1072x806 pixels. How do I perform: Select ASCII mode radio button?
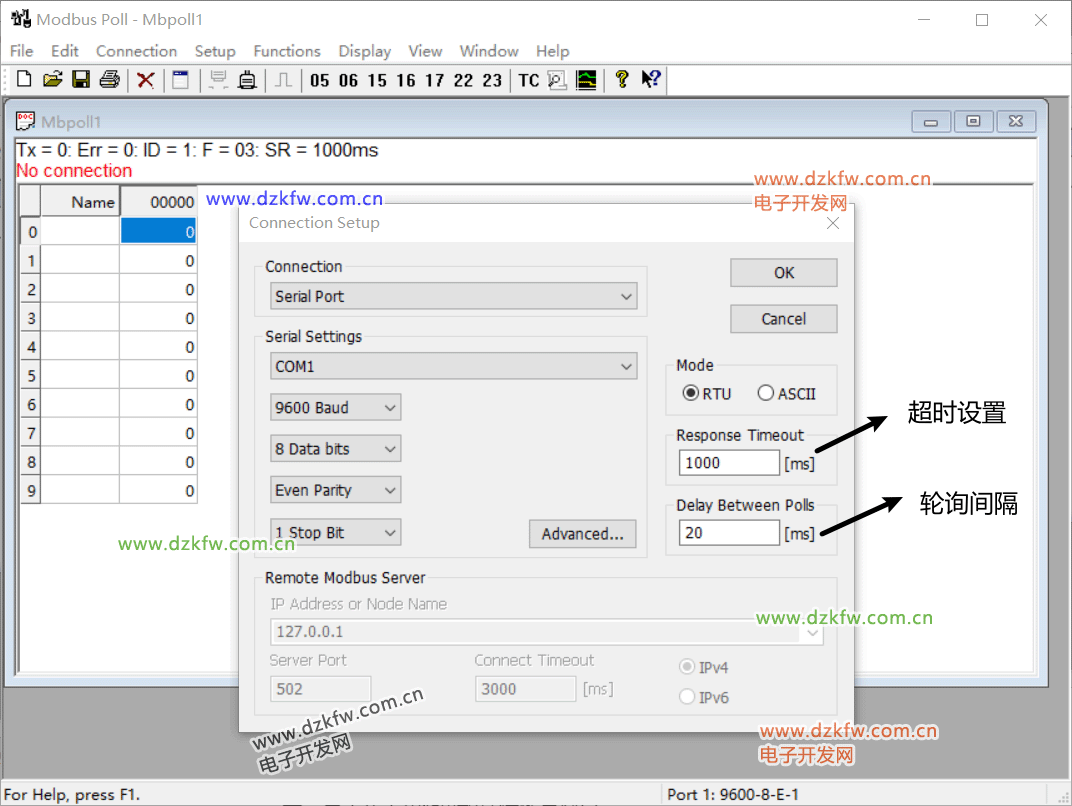click(766, 393)
